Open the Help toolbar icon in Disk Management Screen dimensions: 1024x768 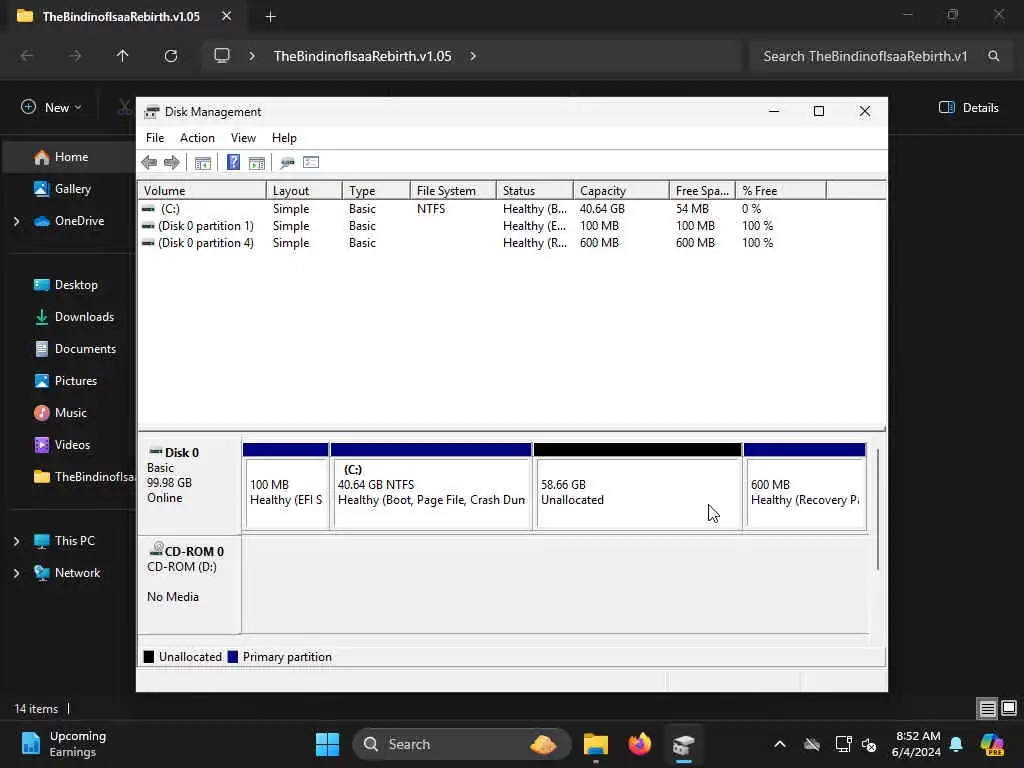233,163
